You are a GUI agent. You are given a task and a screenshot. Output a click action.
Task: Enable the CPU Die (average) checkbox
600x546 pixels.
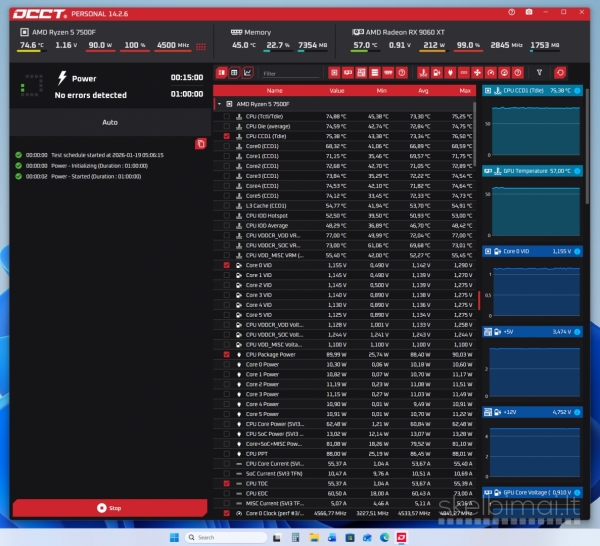(227, 126)
